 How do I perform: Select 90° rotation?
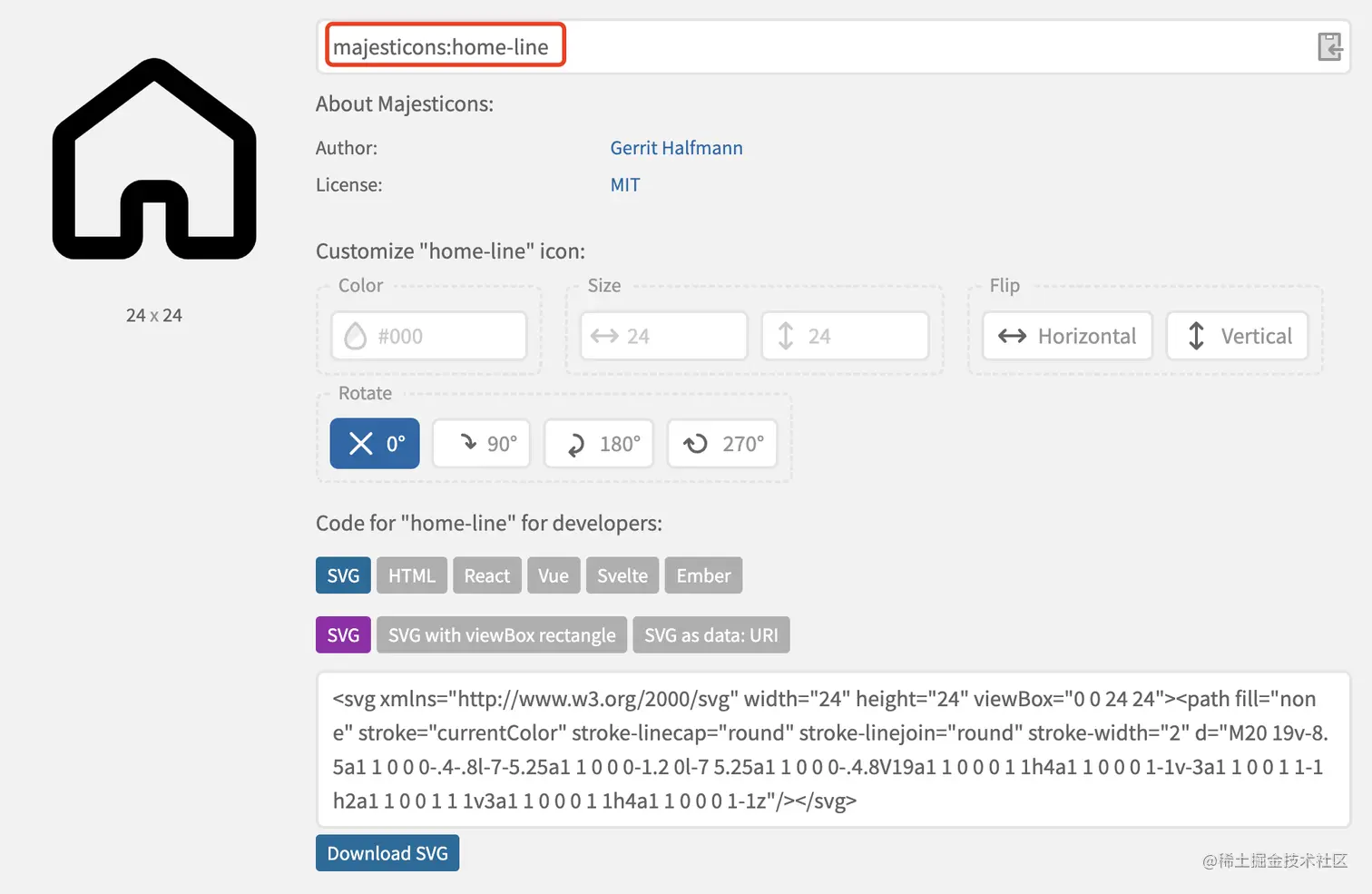(482, 444)
